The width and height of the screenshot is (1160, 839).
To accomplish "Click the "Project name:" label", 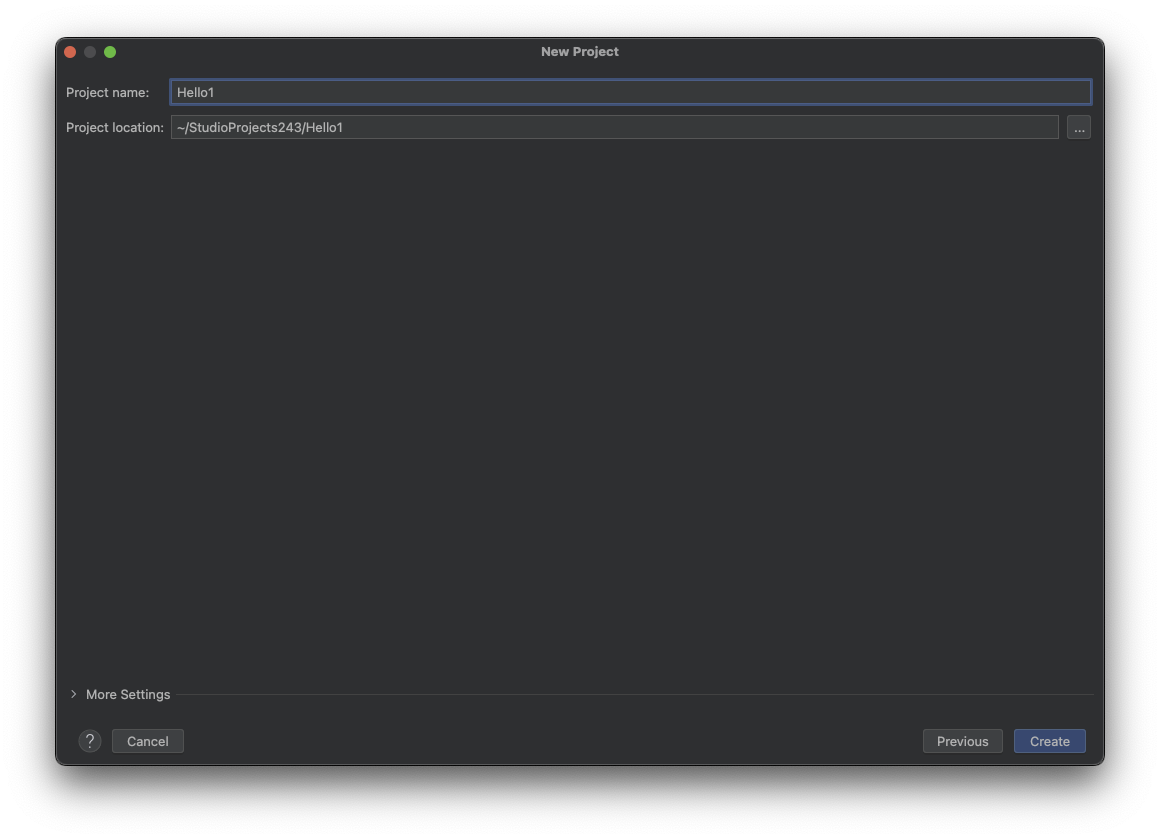I will tap(107, 92).
